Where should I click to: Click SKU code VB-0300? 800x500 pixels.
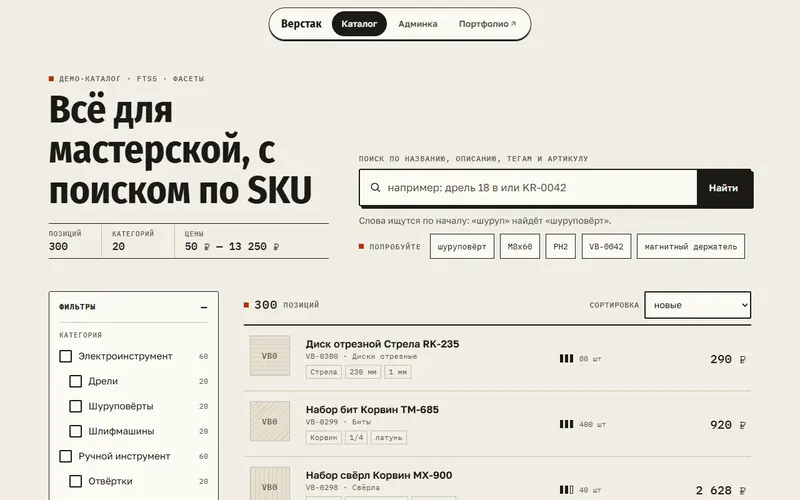point(322,357)
